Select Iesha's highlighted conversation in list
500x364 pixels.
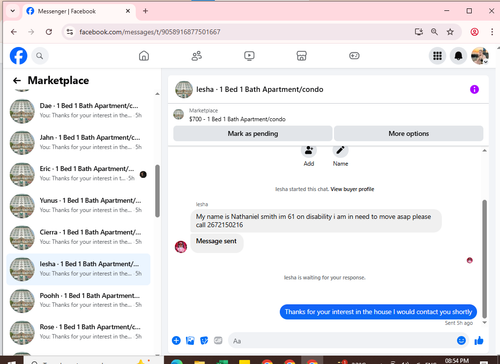click(79, 269)
